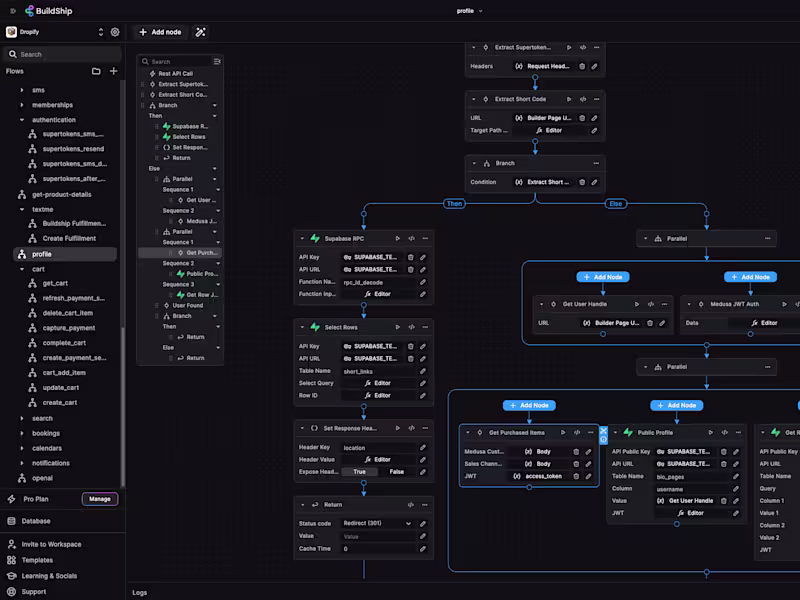Add Node above Get Purchased Items
The width and height of the screenshot is (800, 600).
click(x=529, y=405)
